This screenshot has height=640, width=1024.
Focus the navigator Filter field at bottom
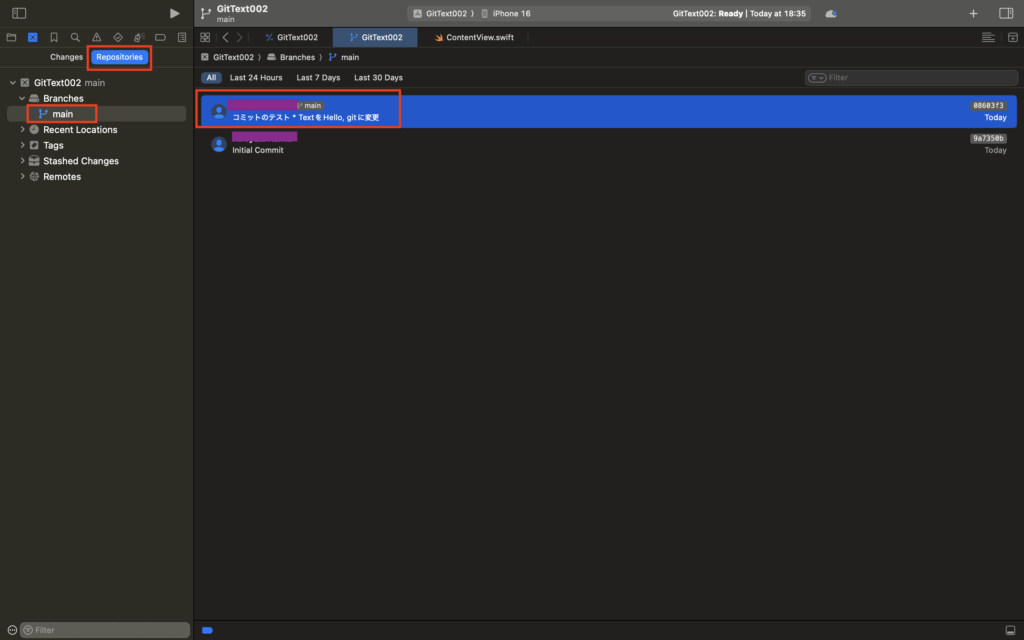click(x=104, y=630)
